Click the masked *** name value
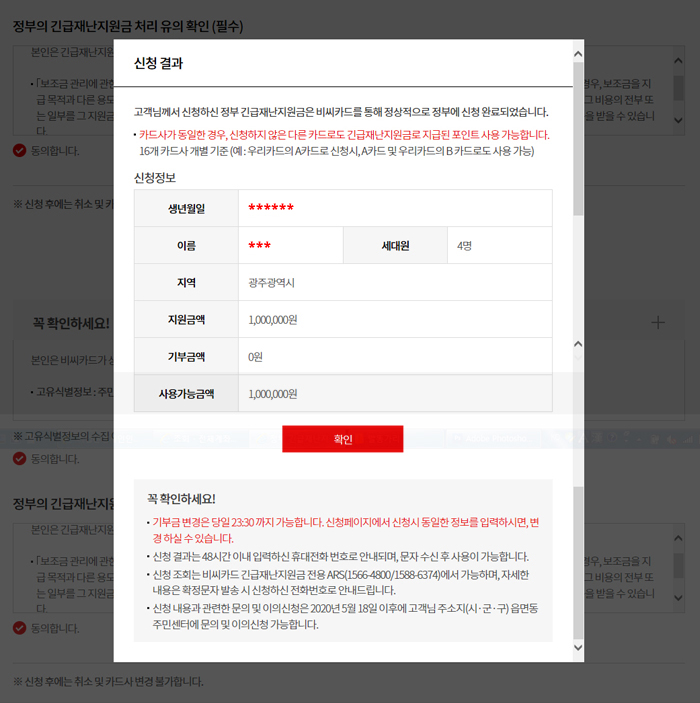This screenshot has width=700, height=703. pyautogui.click(x=259, y=245)
